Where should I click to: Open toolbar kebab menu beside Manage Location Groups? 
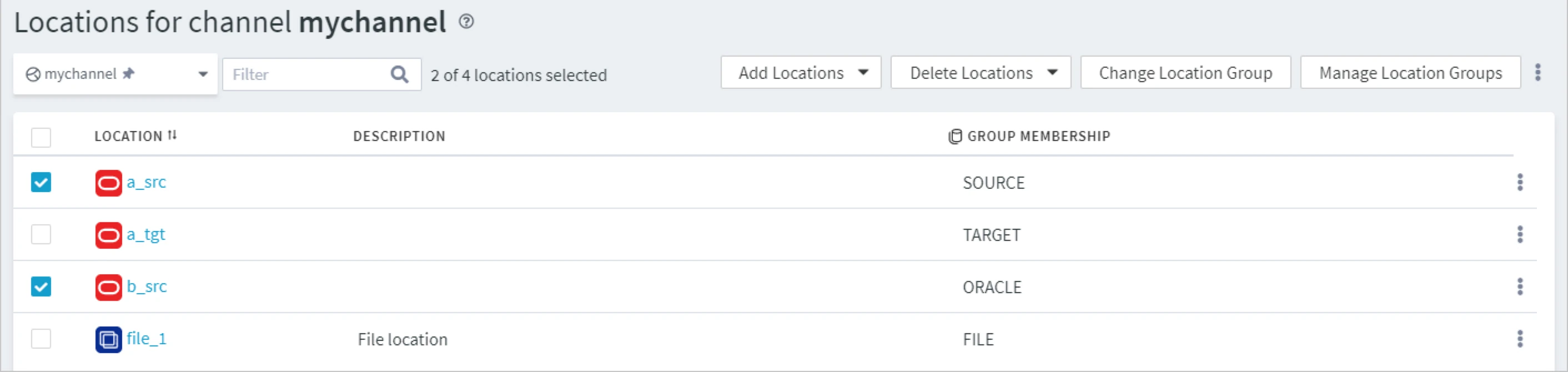(x=1537, y=72)
